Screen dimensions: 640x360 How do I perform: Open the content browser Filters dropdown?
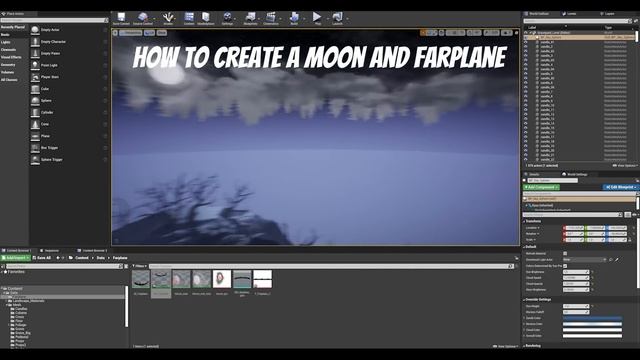pos(140,266)
